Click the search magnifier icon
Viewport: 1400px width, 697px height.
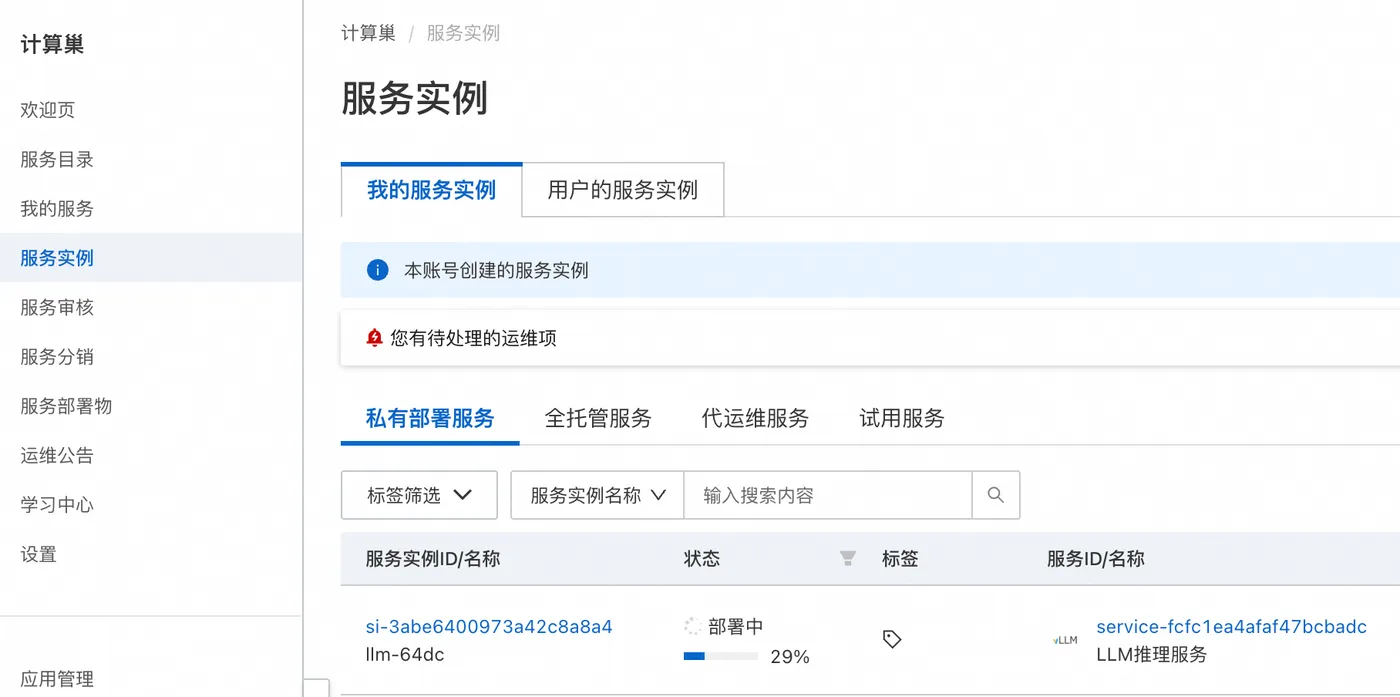click(x=995, y=495)
